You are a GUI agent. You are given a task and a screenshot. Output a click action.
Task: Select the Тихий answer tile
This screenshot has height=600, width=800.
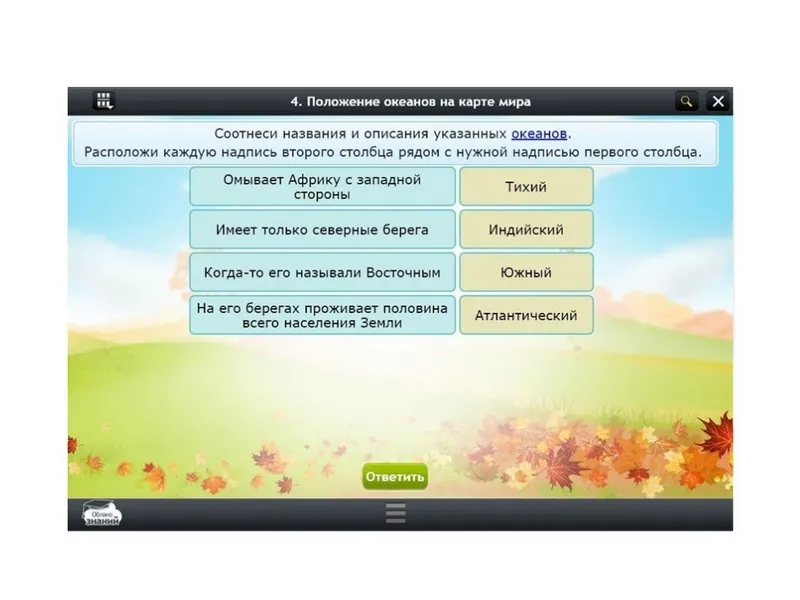tap(526, 187)
